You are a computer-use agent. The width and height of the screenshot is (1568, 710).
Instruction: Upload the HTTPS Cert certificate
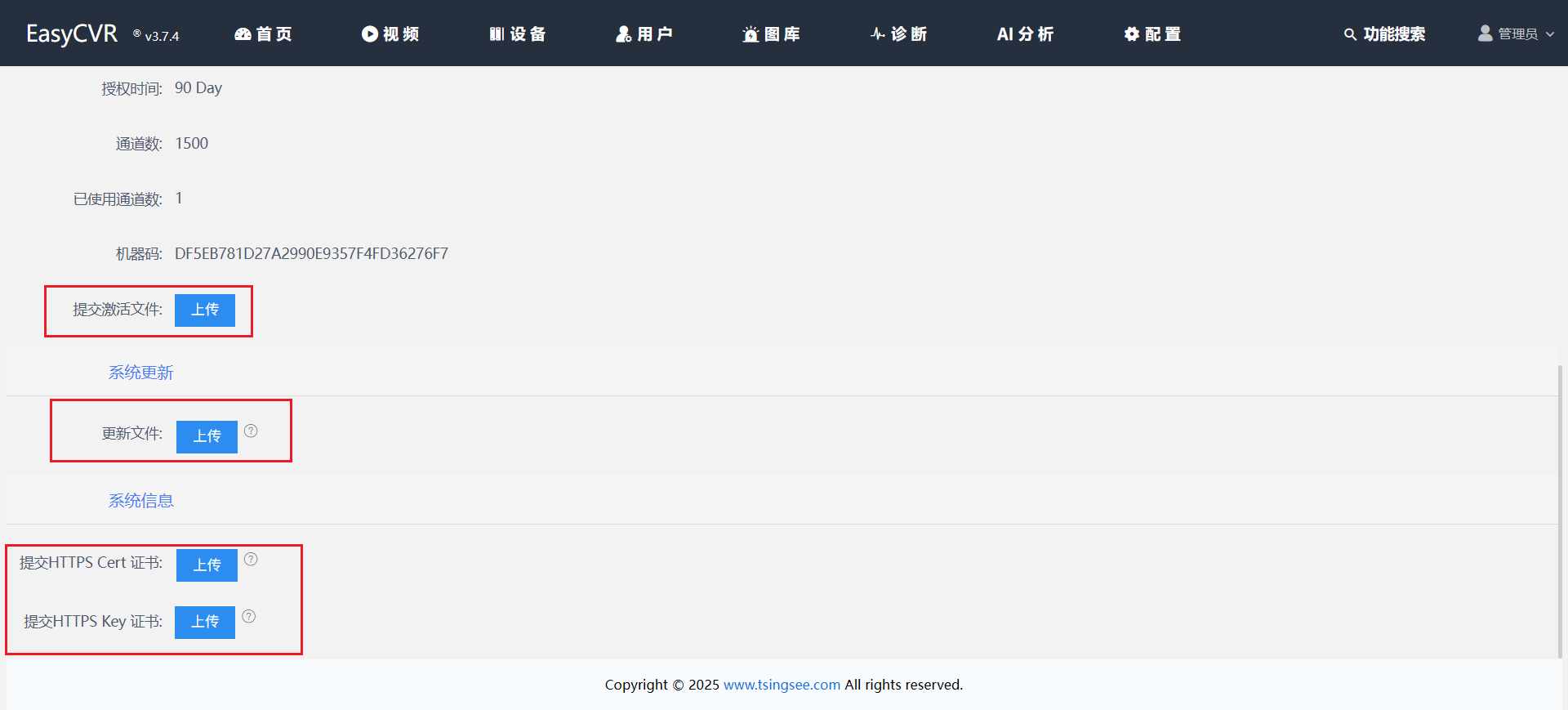click(207, 565)
